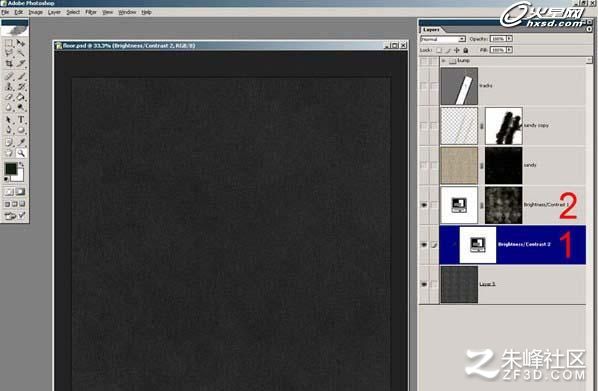Select the Zoom magnifier tool
Image resolution: width=598 pixels, height=391 pixels.
point(21,153)
